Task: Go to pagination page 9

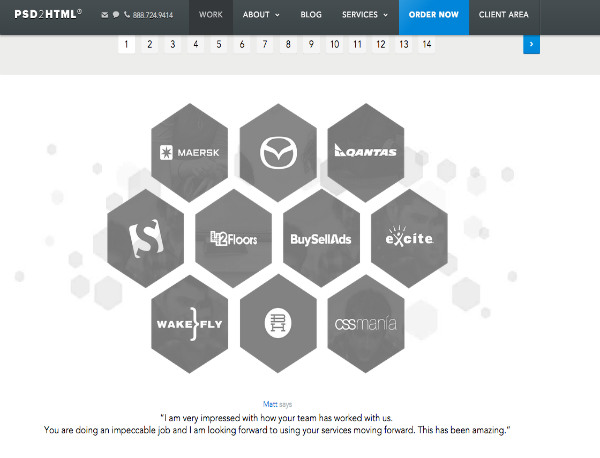Action: (x=311, y=44)
